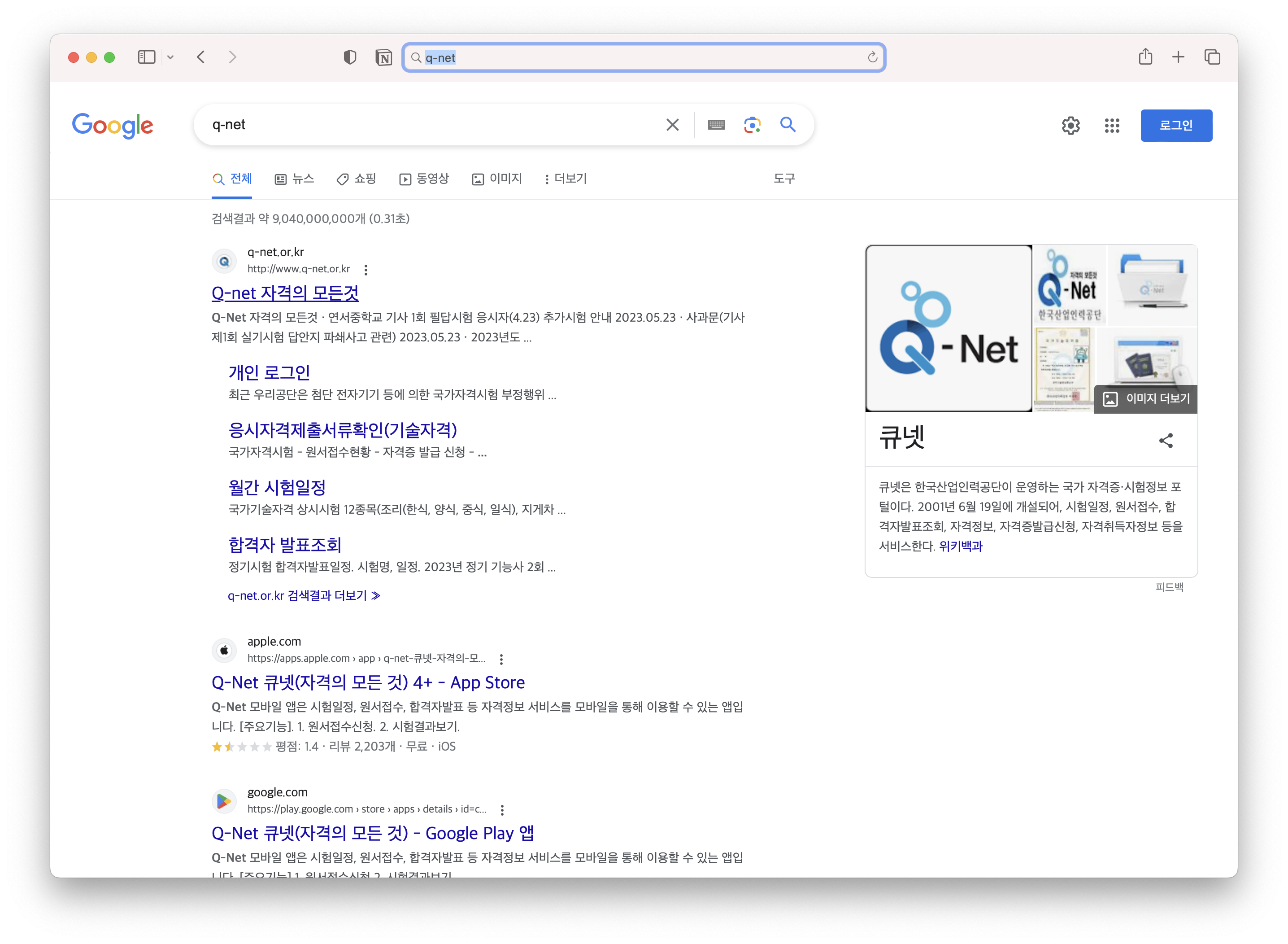Expand the 더보기 search menu
This screenshot has width=1288, height=944.
pyautogui.click(x=566, y=179)
